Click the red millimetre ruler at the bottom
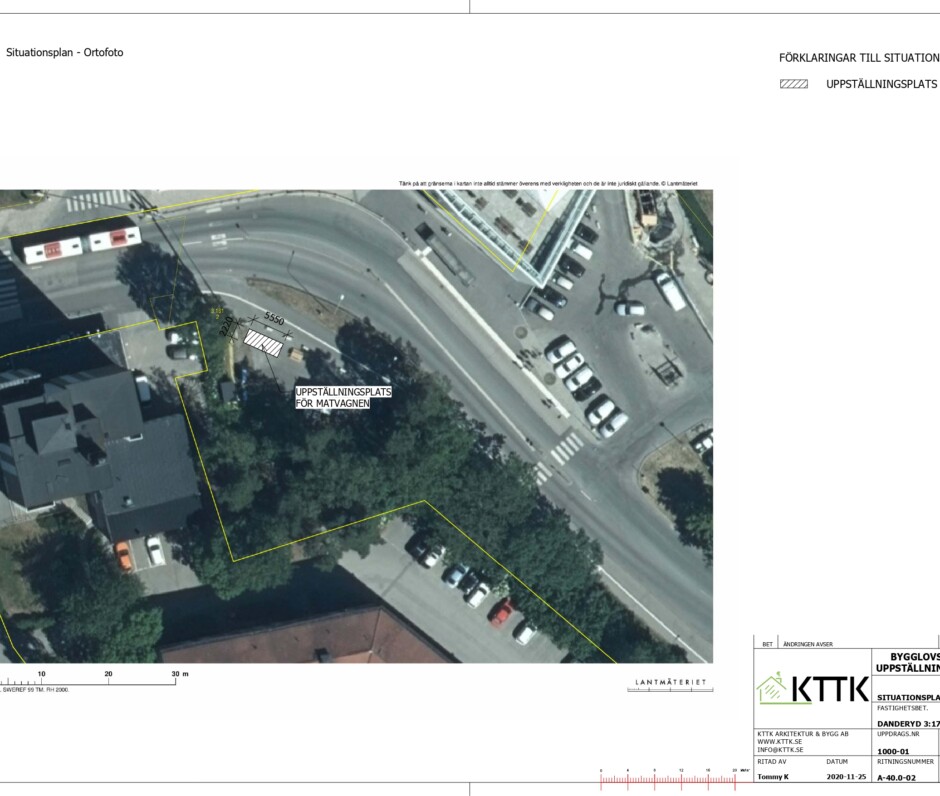Viewport: 940px width, 796px height. [x=668, y=778]
